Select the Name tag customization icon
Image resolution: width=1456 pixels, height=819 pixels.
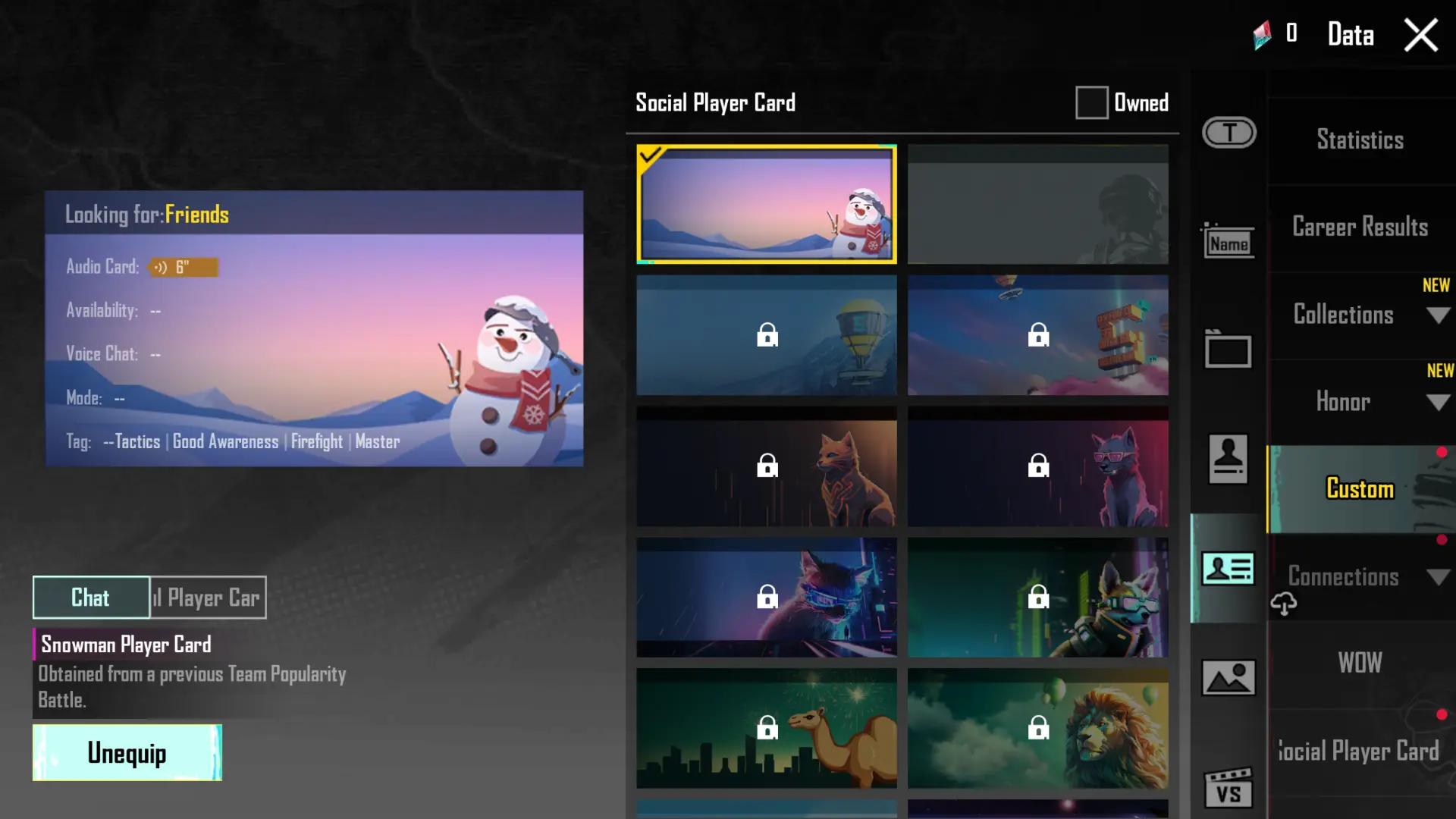(1228, 241)
